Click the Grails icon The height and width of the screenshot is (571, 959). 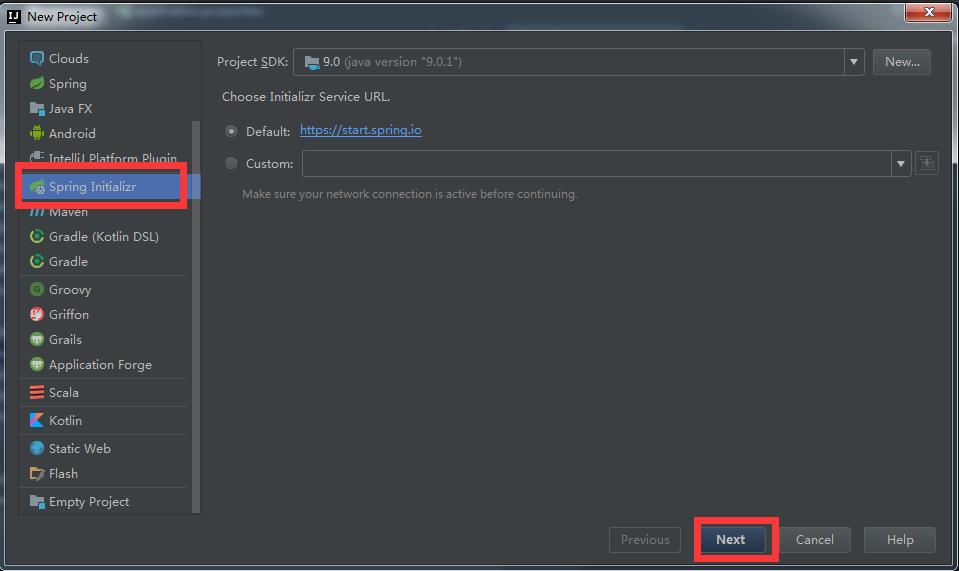(37, 339)
